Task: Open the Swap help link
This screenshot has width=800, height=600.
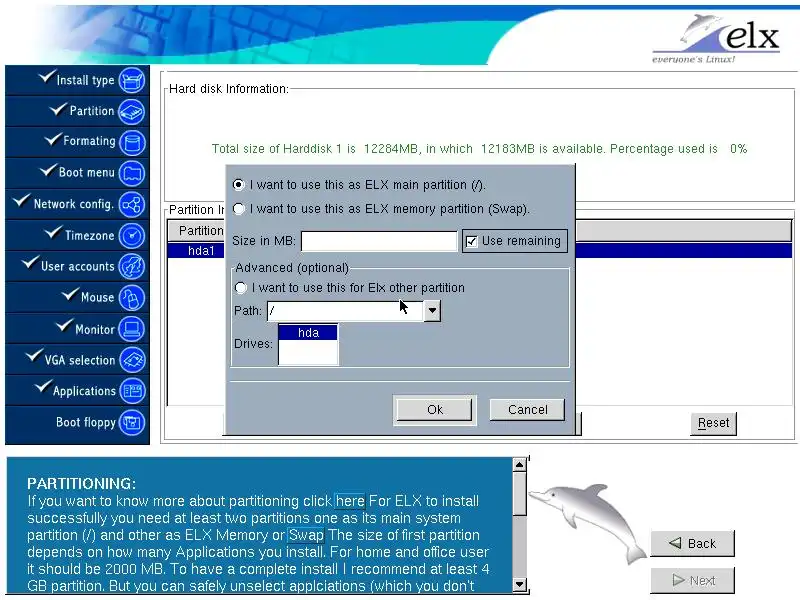Action: (x=306, y=535)
